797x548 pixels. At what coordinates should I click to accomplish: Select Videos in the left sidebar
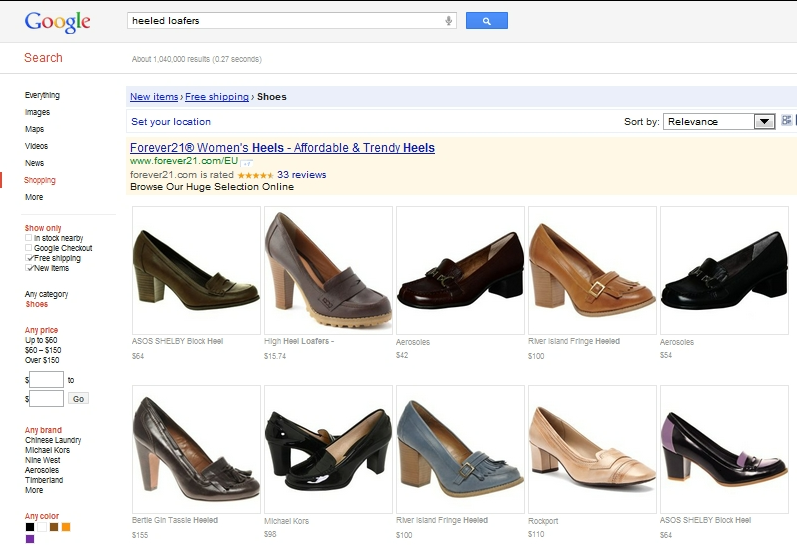[36, 146]
